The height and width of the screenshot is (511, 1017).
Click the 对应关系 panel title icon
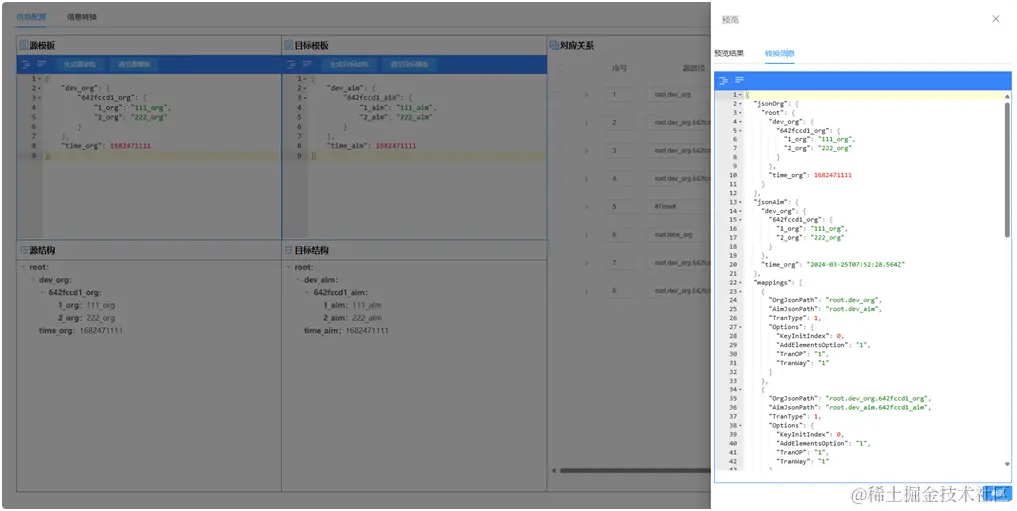point(554,45)
